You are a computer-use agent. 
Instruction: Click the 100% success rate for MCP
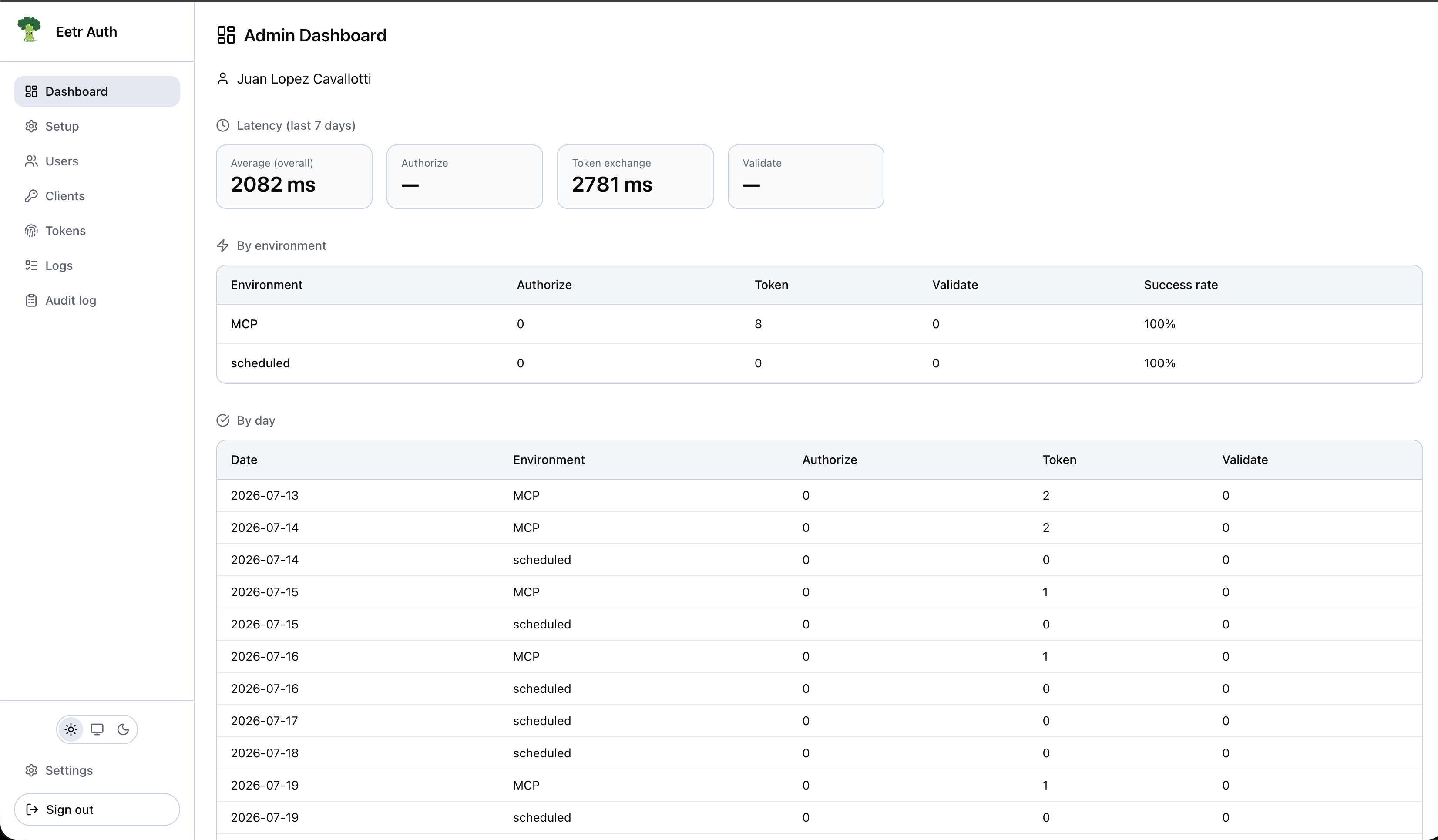[x=1159, y=323]
